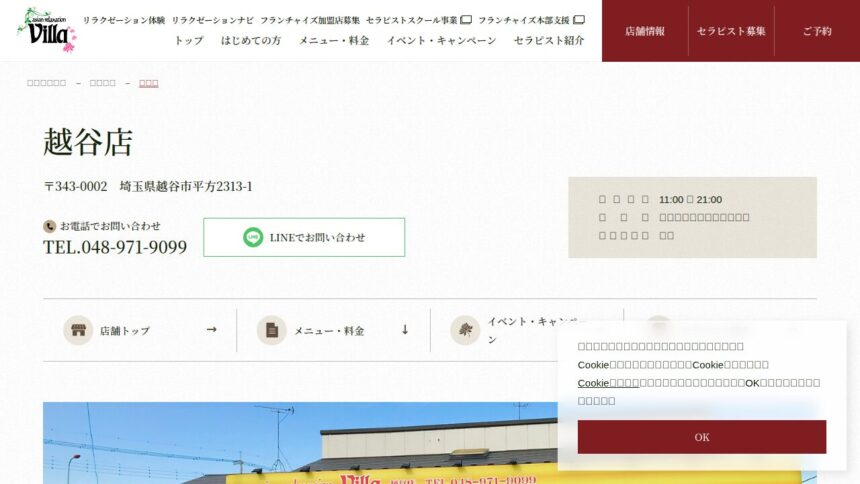The image size is (860, 484).
Task: Open the Cookie policy link
Action: coord(608,382)
